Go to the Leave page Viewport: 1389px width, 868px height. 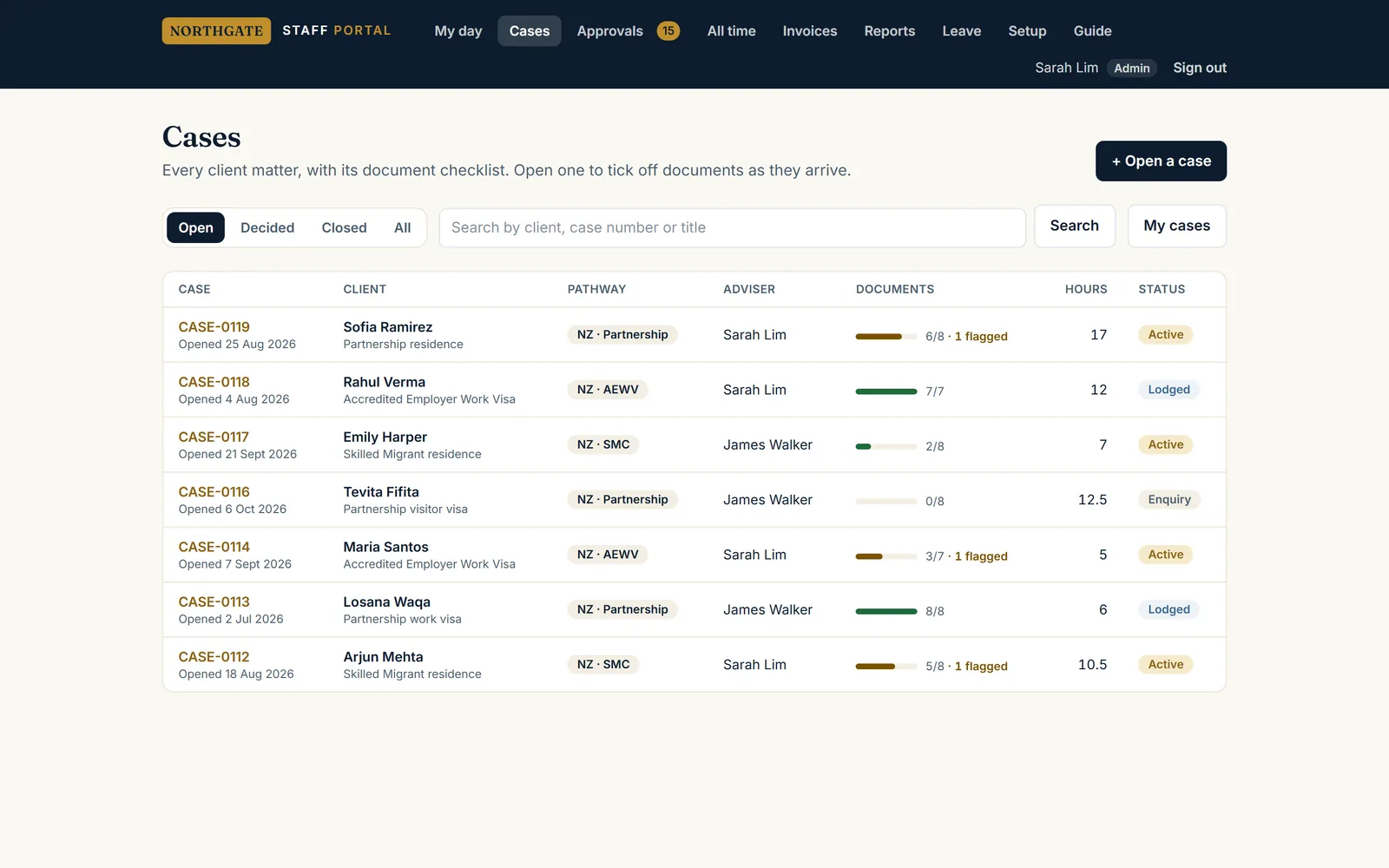tap(962, 30)
